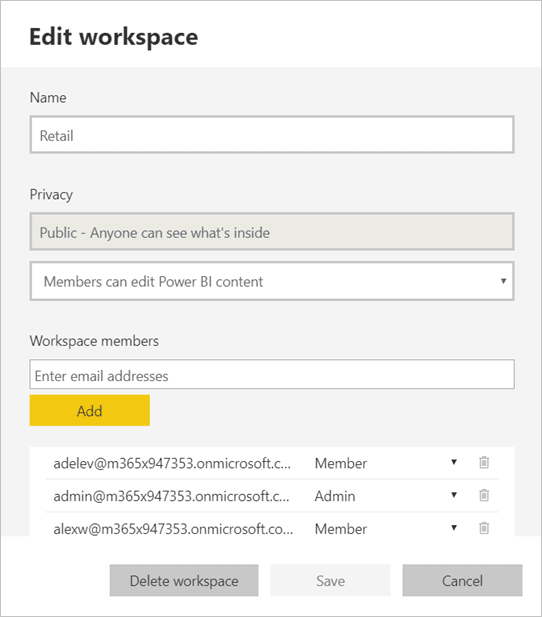Select alexw@m365x947353 email text
This screenshot has height=617, width=542.
173,529
